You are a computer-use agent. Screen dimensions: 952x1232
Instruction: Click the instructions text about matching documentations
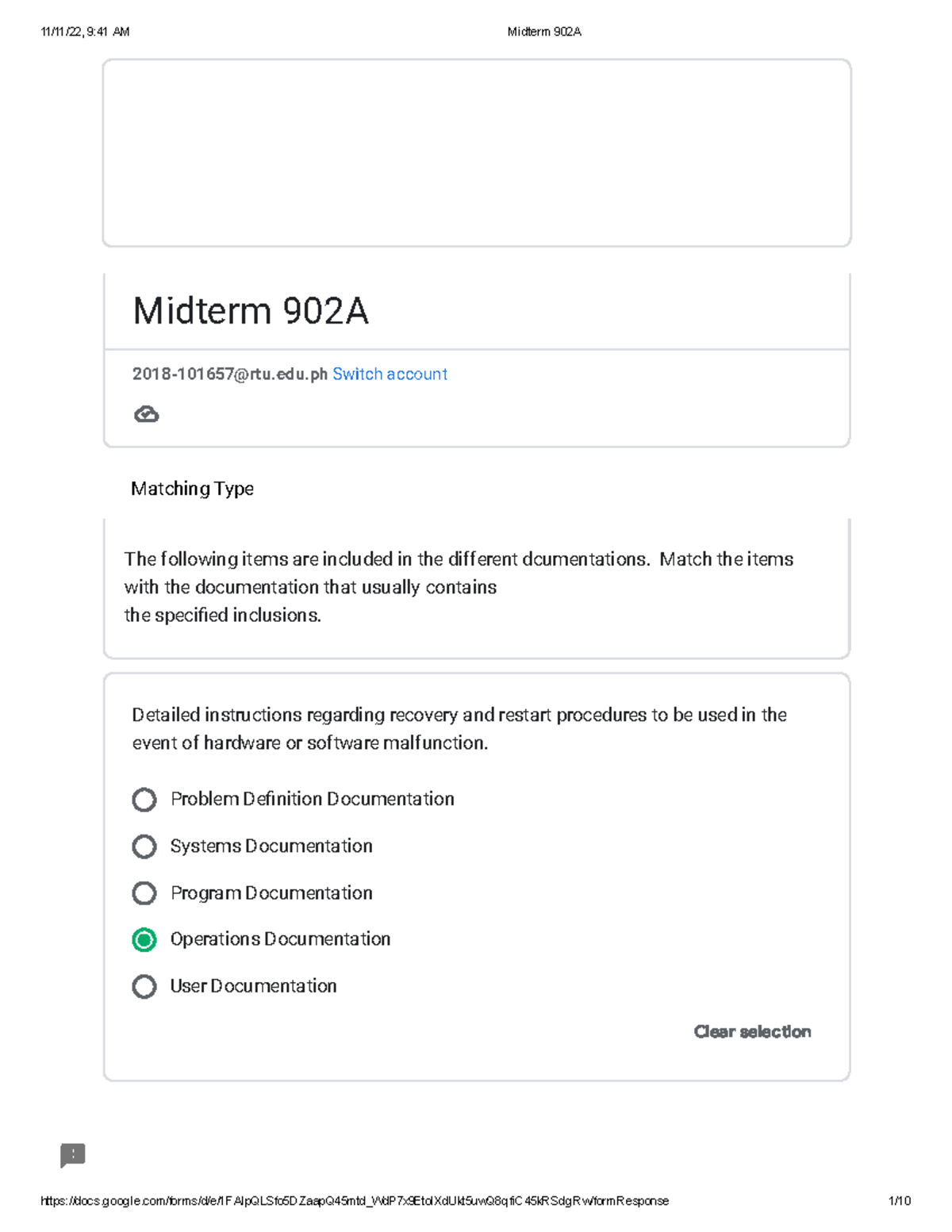coord(459,587)
